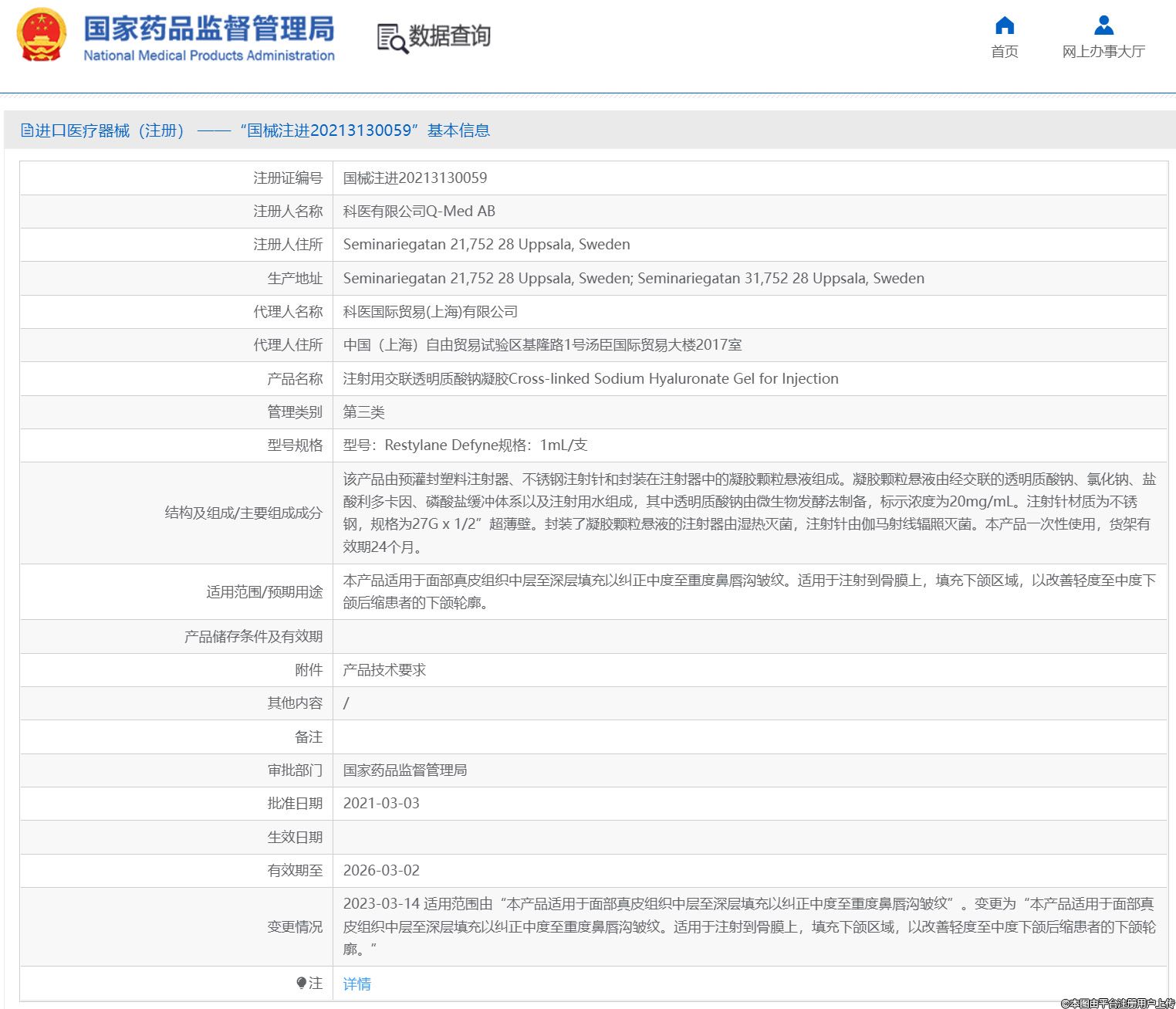Click the 科医有限公司Q-Med AB registrant cell
Image resolution: width=1176 pixels, height=1009 pixels.
(x=419, y=212)
